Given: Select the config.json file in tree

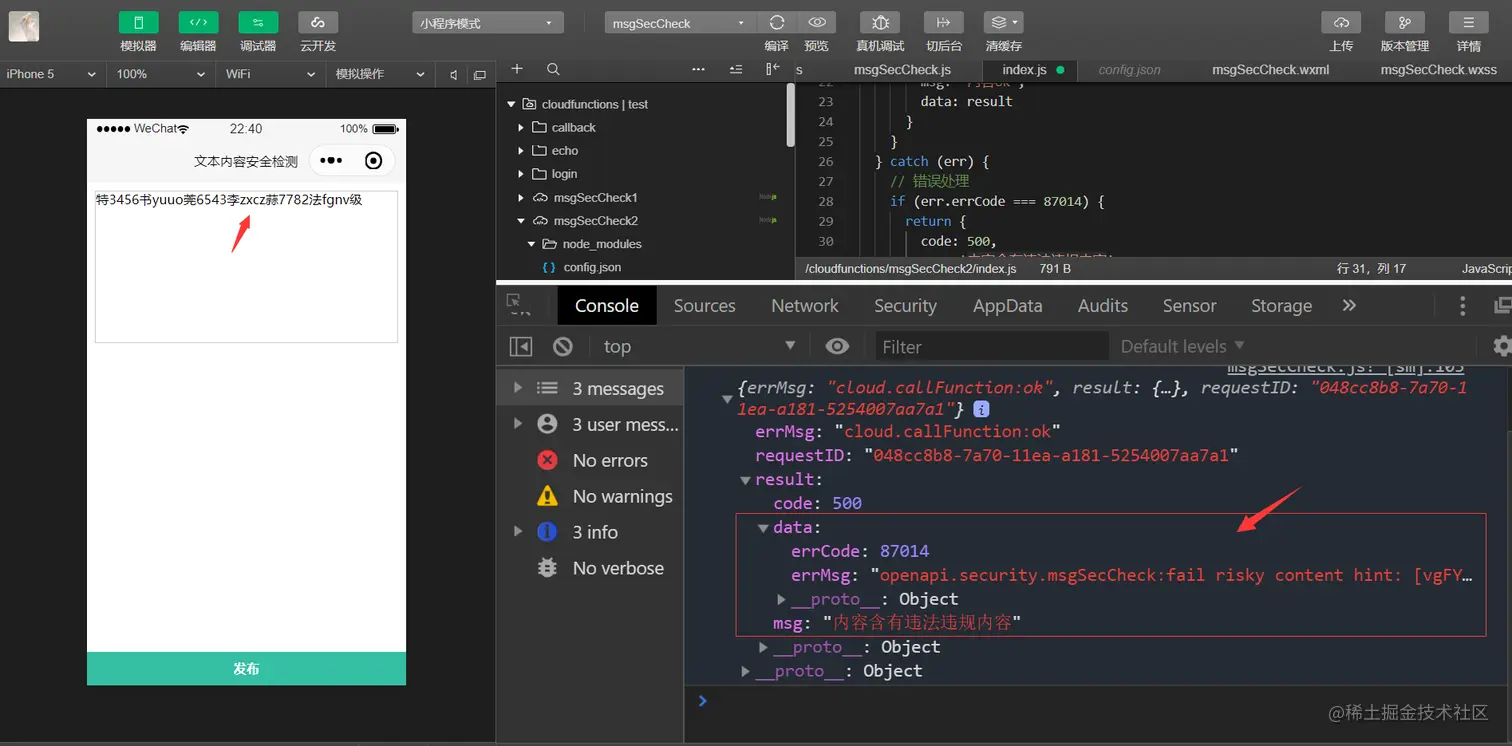Looking at the screenshot, I should click(591, 267).
